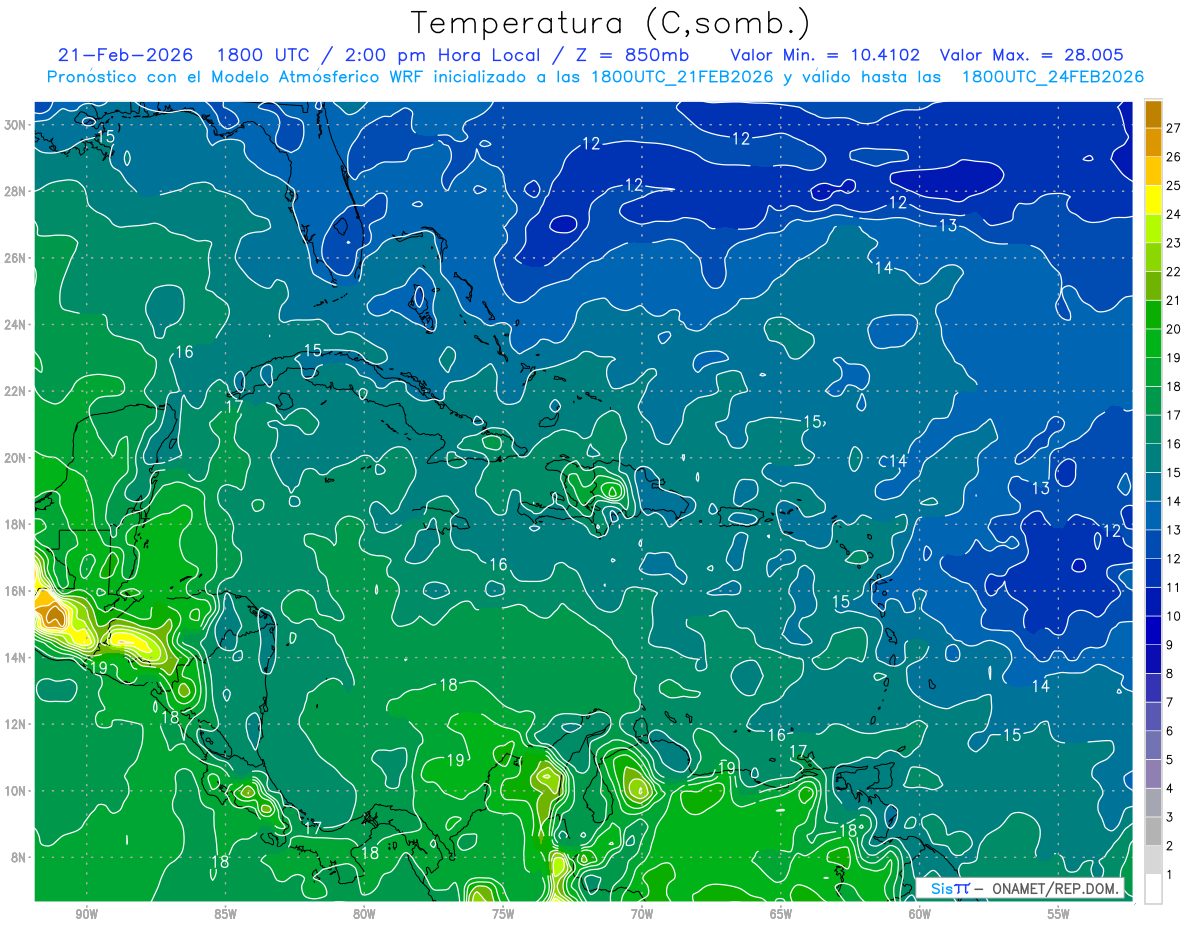Click the '16N' latitude axis label
This screenshot has height=927, width=1200.
pyautogui.click(x=17, y=591)
